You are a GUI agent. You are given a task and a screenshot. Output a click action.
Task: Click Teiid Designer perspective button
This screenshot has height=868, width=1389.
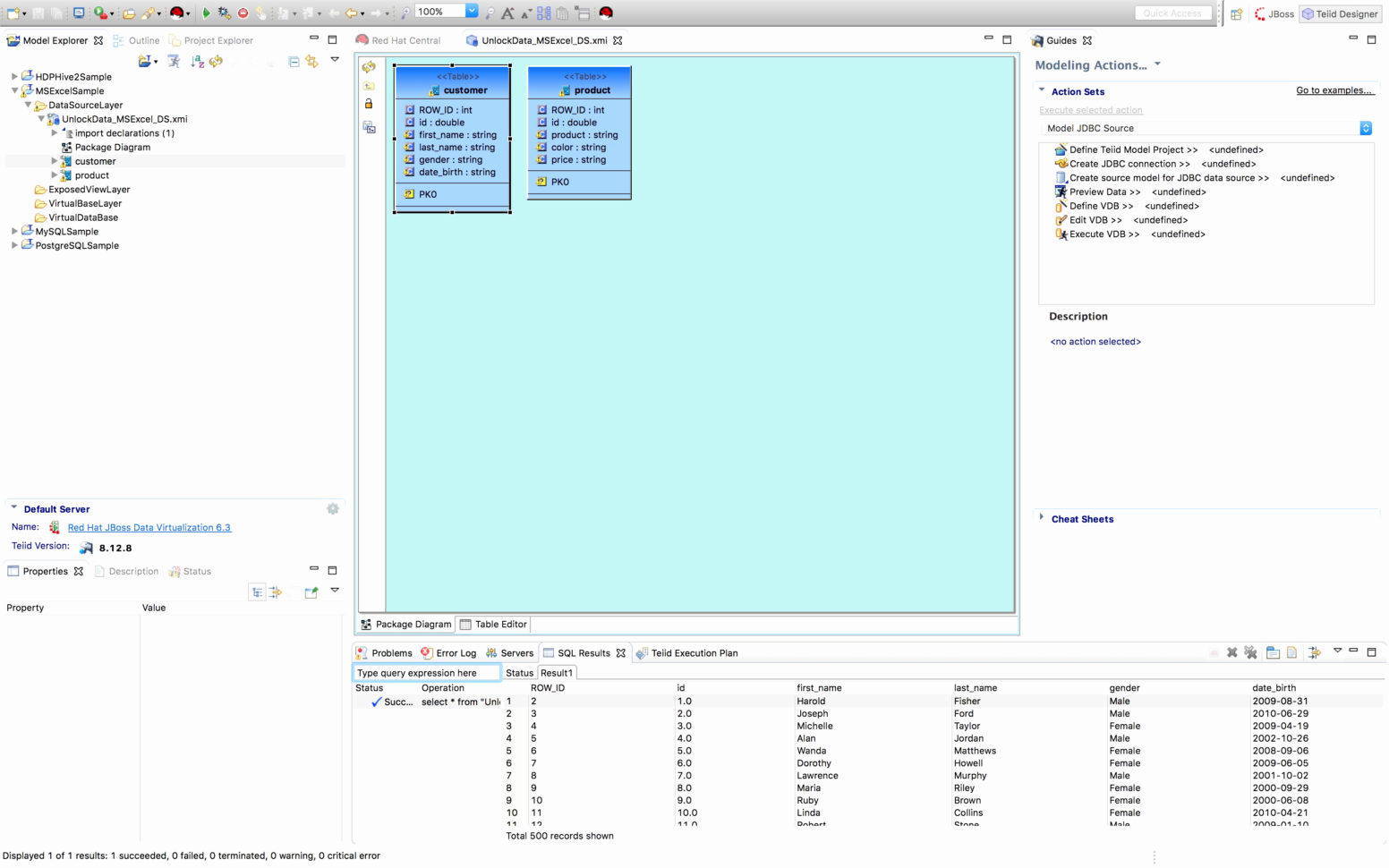1340,14
